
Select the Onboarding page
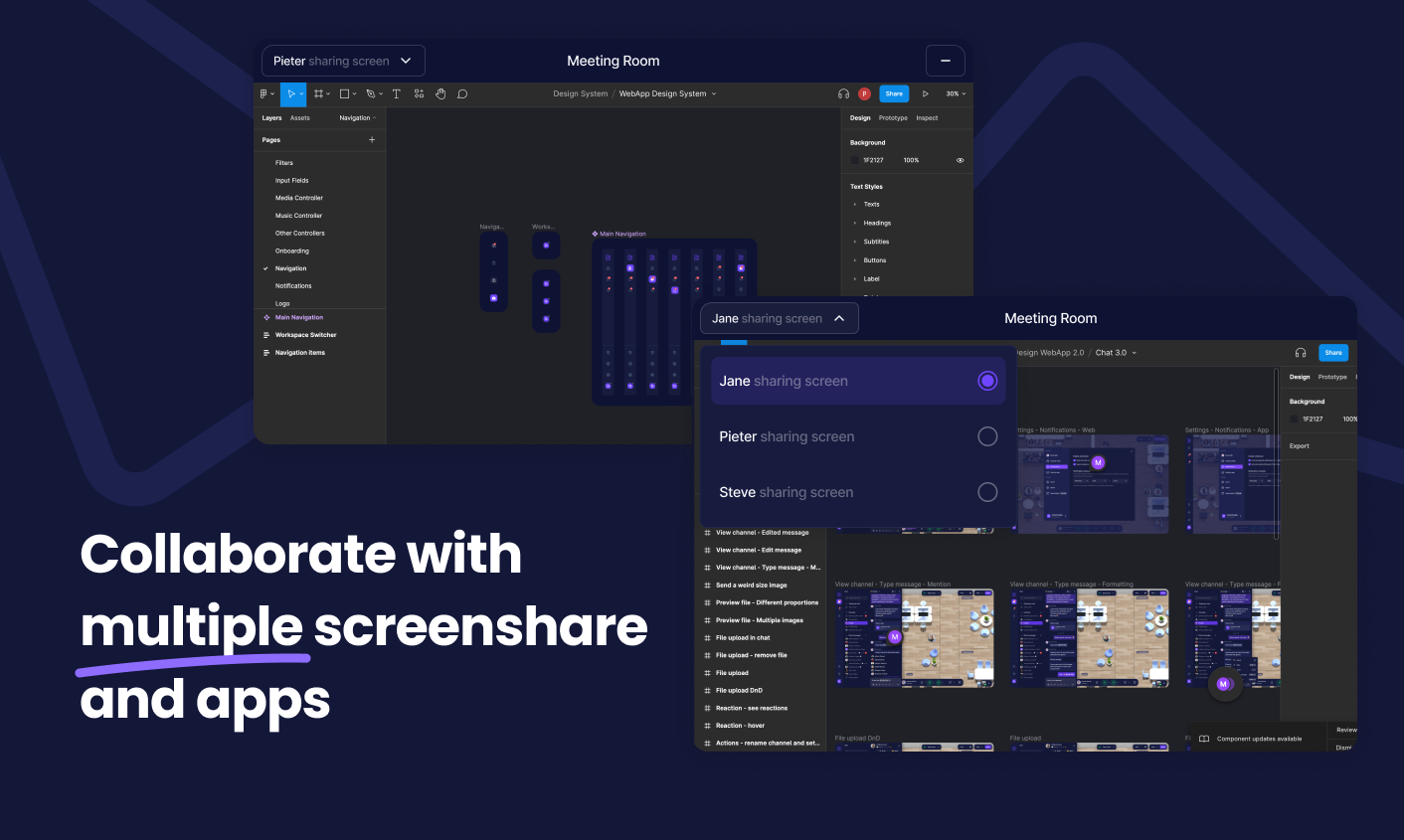tap(292, 252)
